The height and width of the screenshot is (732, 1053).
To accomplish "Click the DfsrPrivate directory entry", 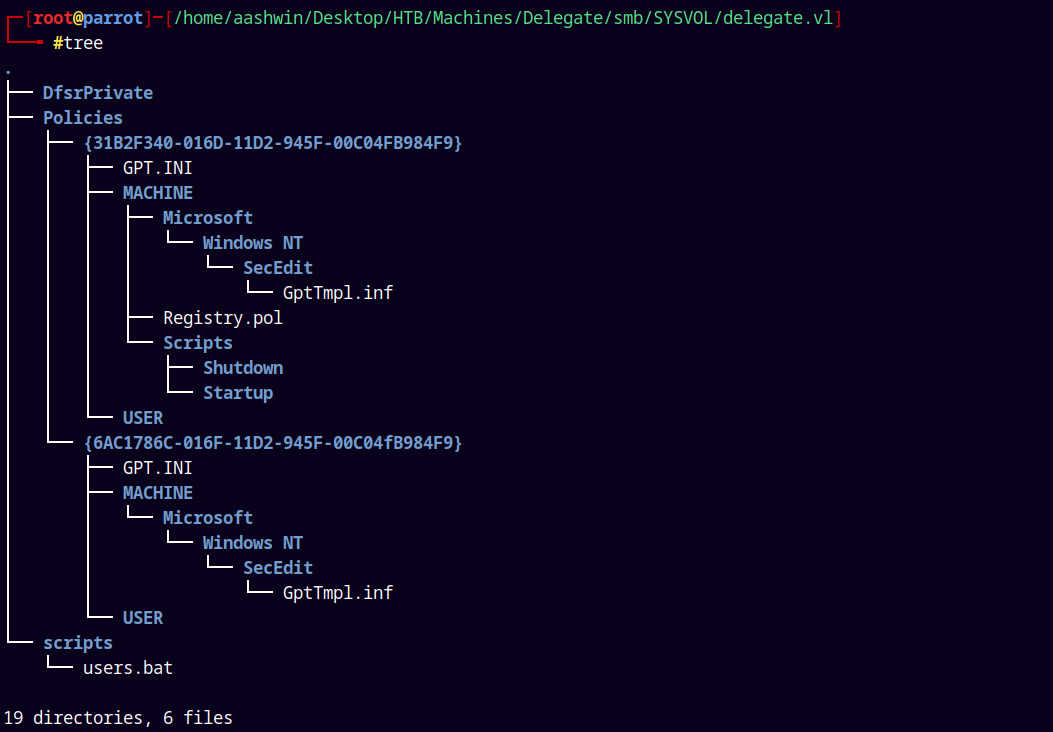I will (x=97, y=93).
